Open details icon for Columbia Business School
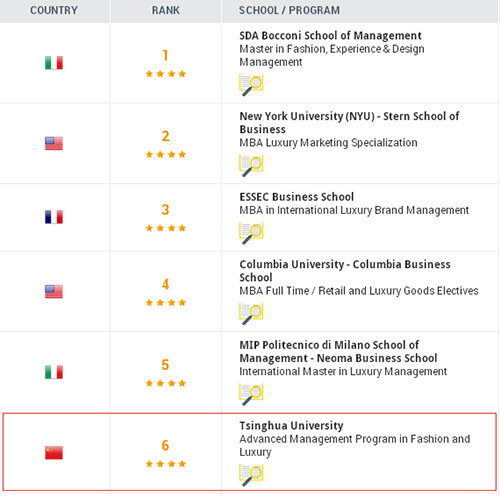Viewport: 500px width, 497px height. [251, 314]
